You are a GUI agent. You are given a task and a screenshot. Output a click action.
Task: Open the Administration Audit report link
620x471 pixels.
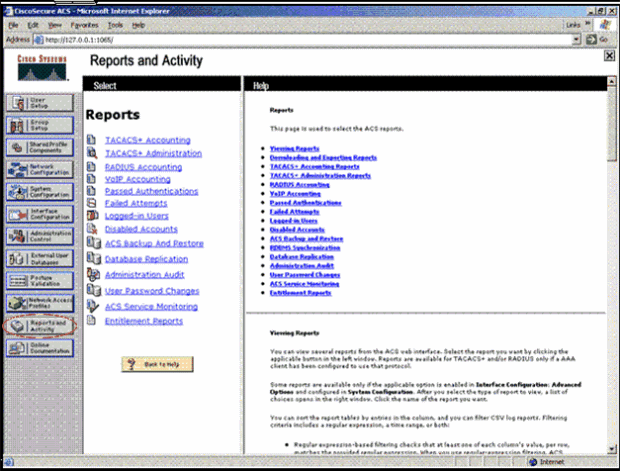[145, 274]
